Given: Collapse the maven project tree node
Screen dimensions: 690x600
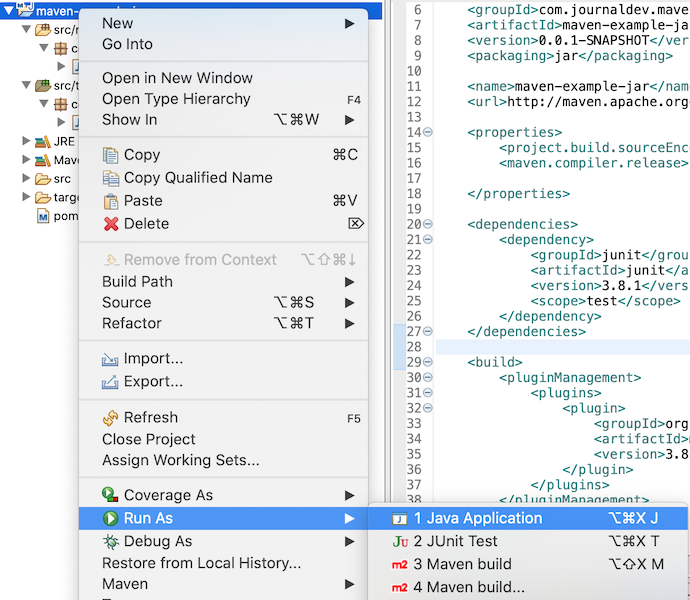Looking at the screenshot, I should tap(8, 10).
